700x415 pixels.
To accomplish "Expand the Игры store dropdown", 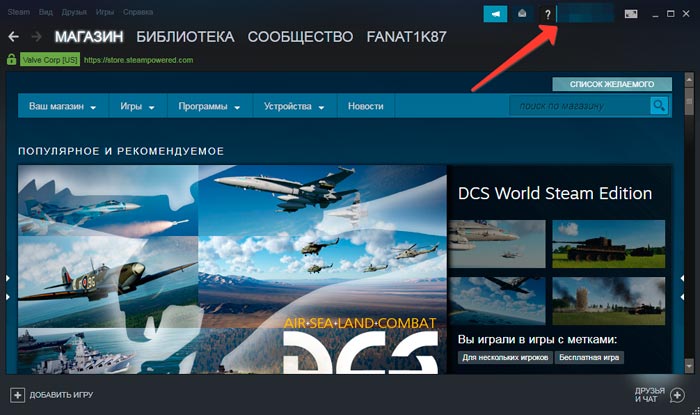I will tap(138, 106).
